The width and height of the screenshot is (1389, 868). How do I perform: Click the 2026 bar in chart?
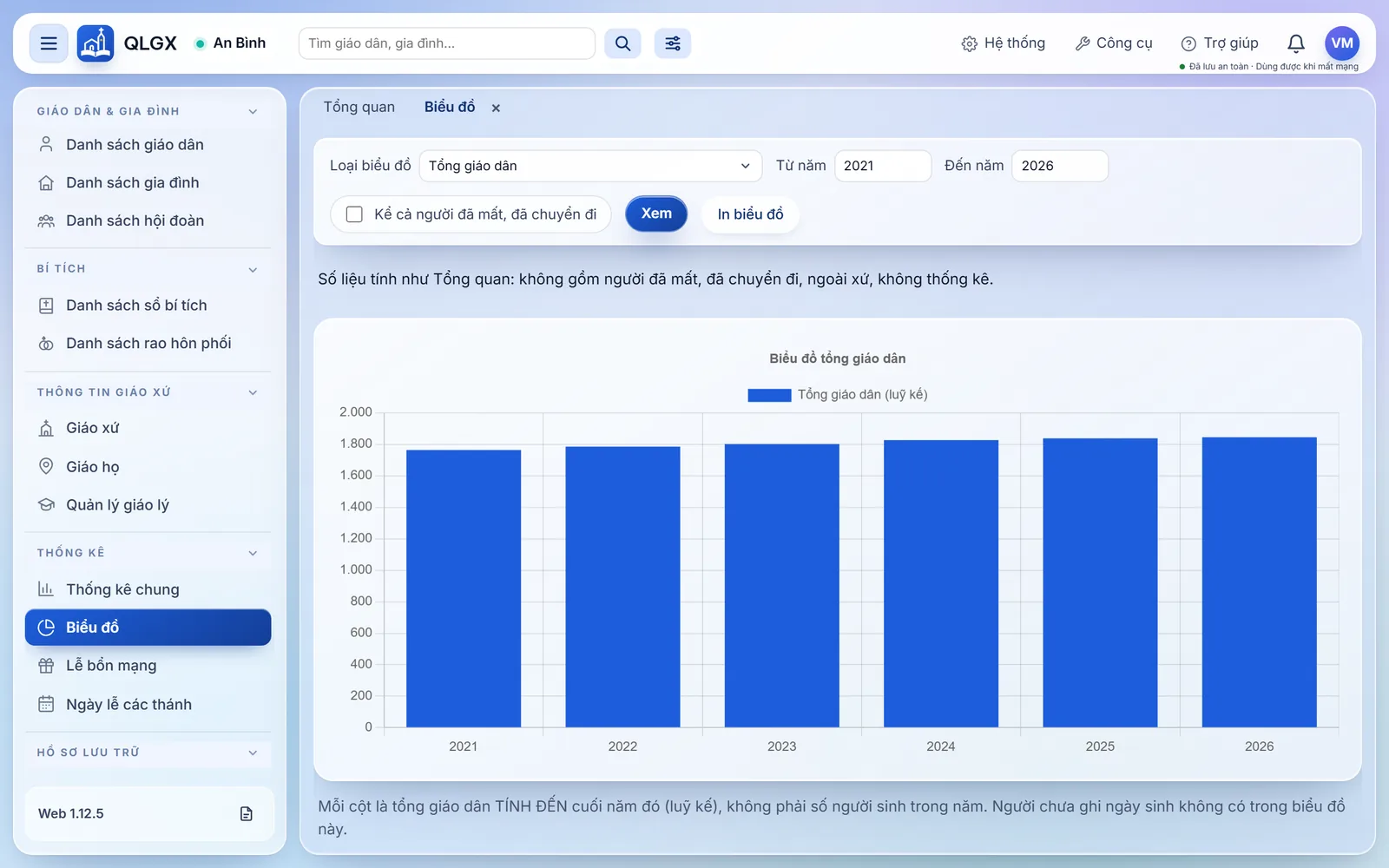click(x=1259, y=582)
